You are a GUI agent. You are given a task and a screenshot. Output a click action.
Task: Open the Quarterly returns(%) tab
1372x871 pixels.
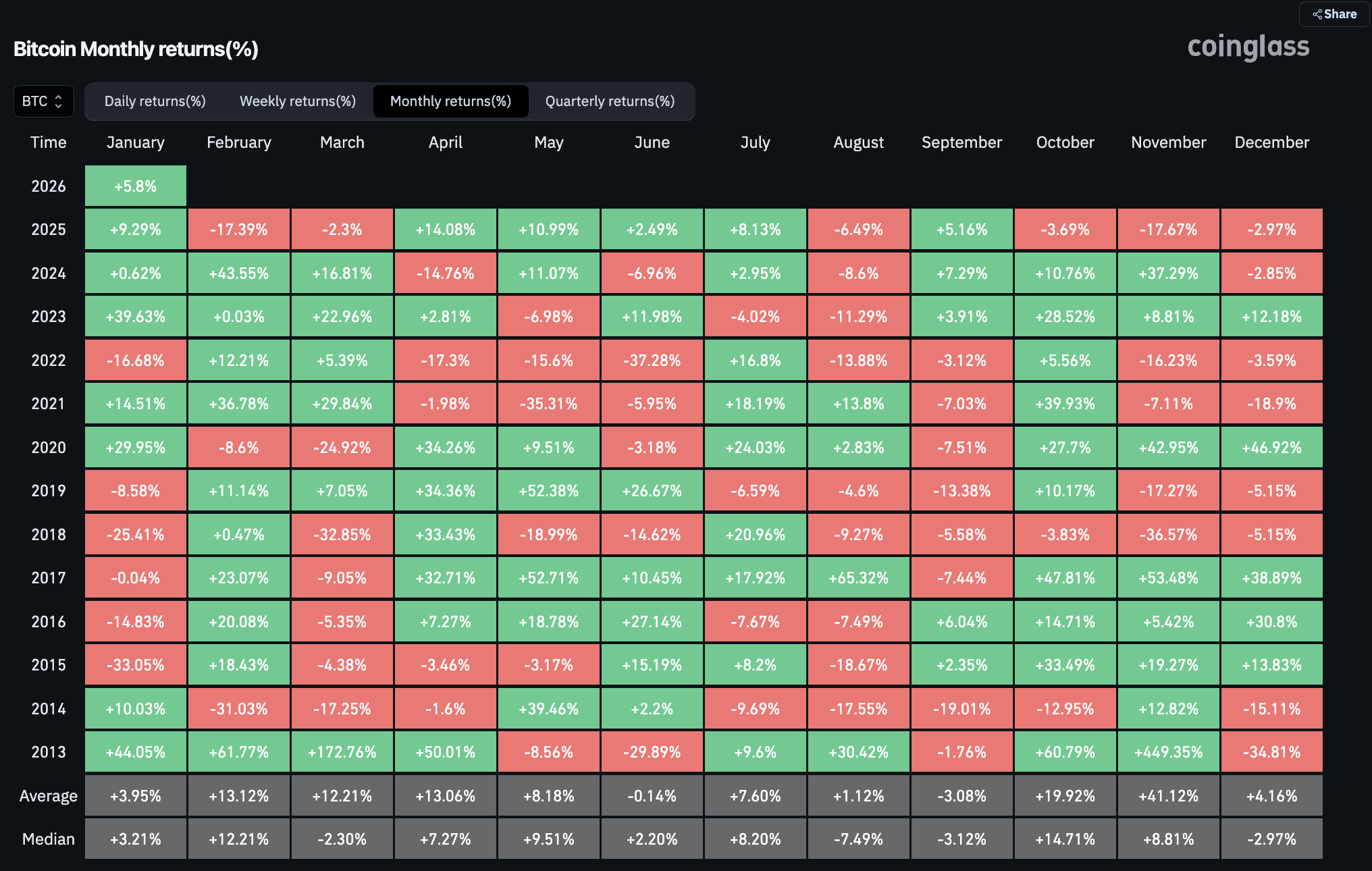[610, 101]
